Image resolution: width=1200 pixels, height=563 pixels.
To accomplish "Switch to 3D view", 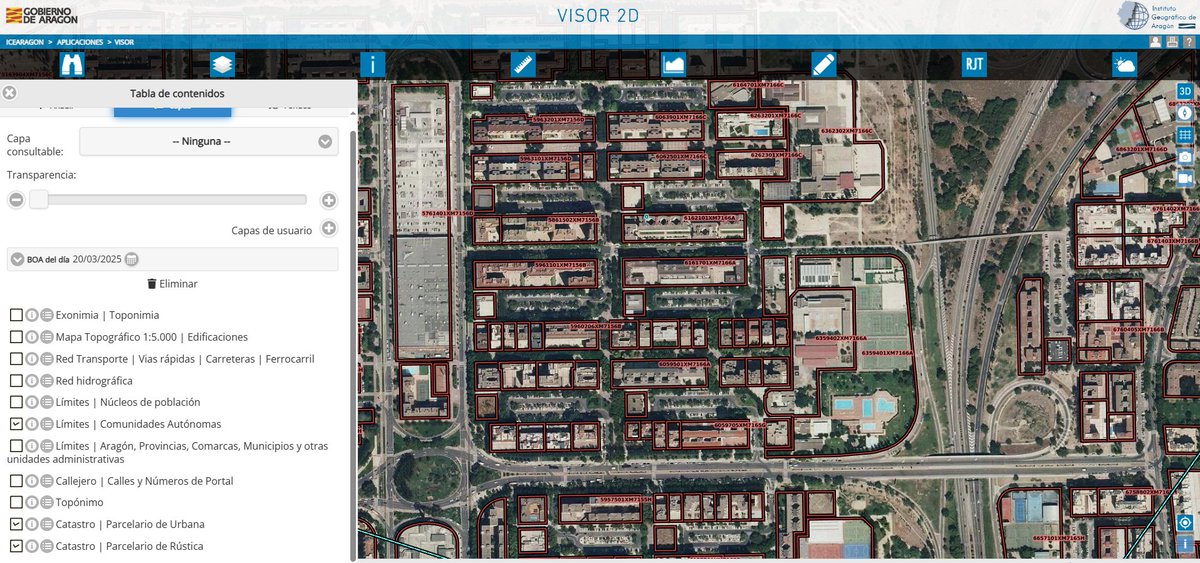I will click(x=1185, y=91).
